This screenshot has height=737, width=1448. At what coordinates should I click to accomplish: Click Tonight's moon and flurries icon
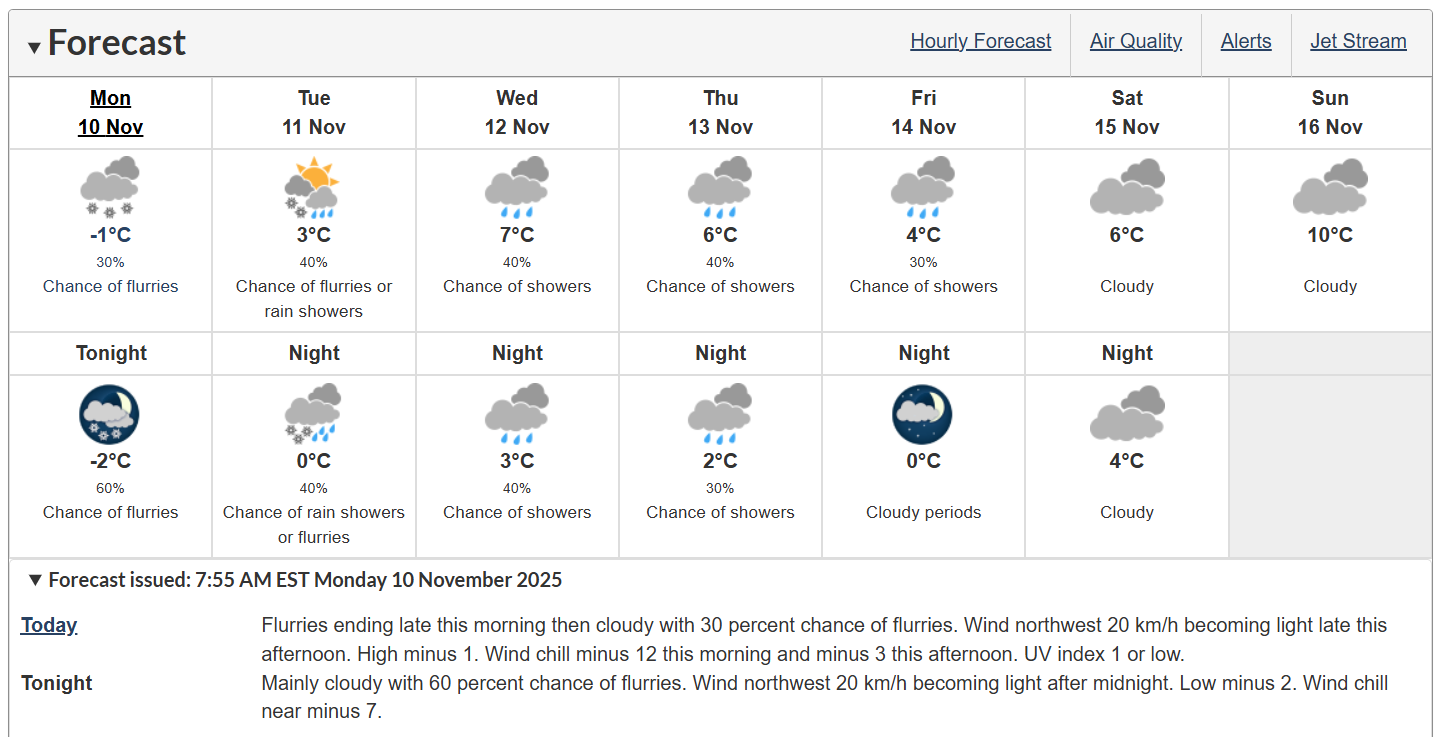point(110,414)
